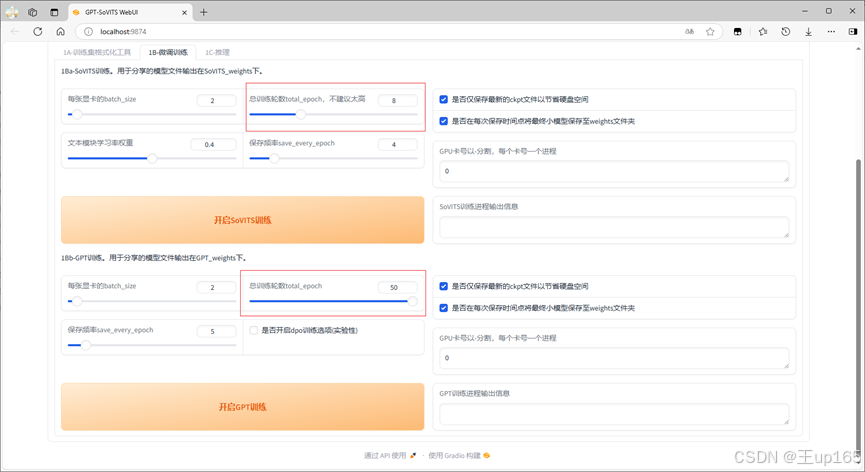
Task: Reload the localhost page
Action: pyautogui.click(x=38, y=31)
